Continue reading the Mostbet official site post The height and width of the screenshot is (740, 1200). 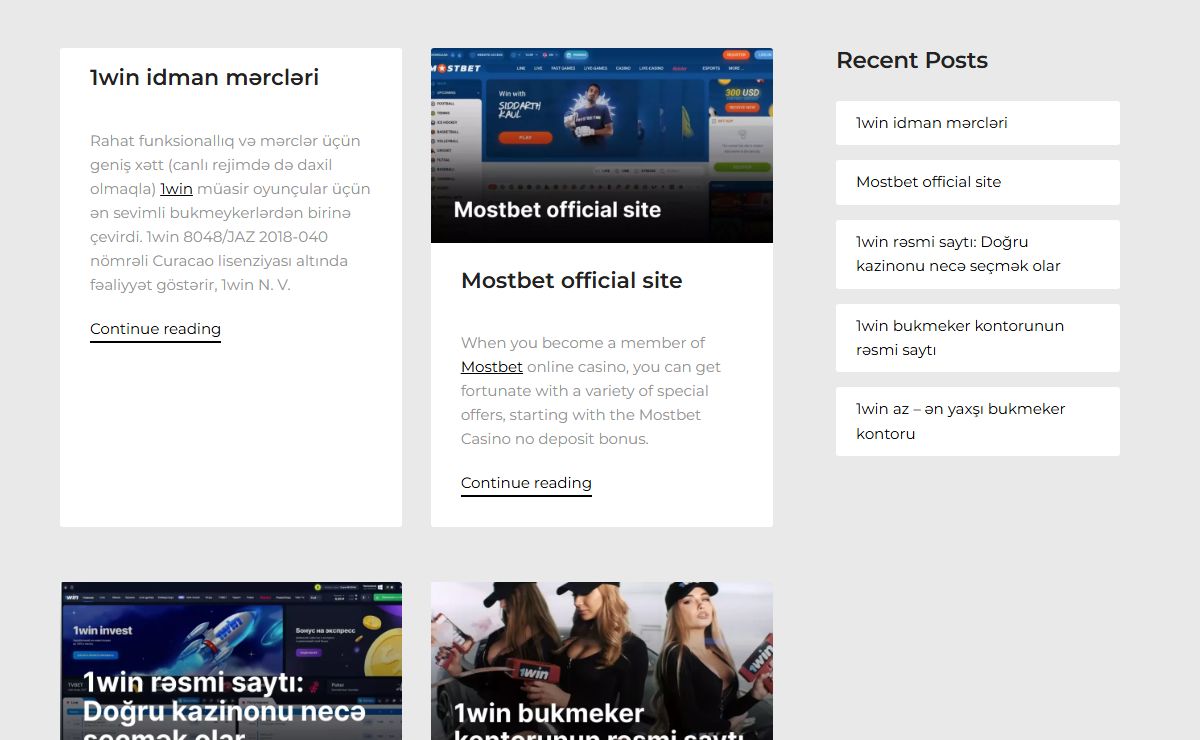pyautogui.click(x=526, y=483)
